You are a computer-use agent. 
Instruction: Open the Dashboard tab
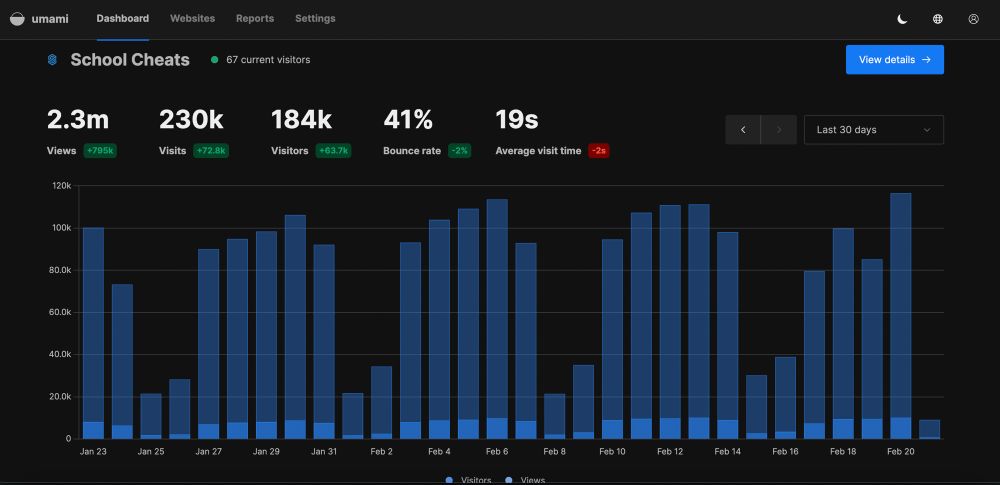click(x=122, y=19)
